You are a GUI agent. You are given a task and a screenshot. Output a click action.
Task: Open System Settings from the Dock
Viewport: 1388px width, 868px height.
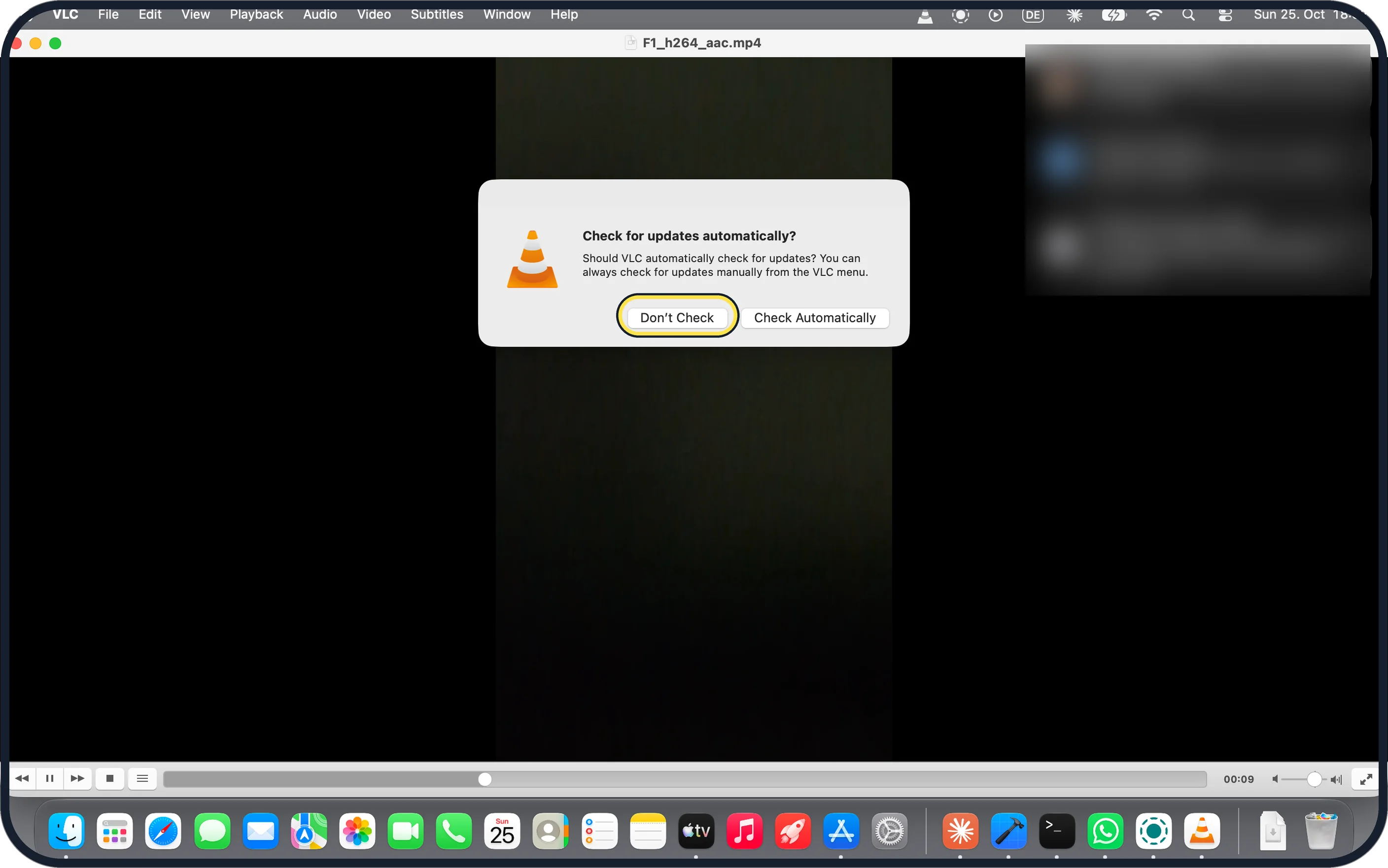click(x=889, y=831)
